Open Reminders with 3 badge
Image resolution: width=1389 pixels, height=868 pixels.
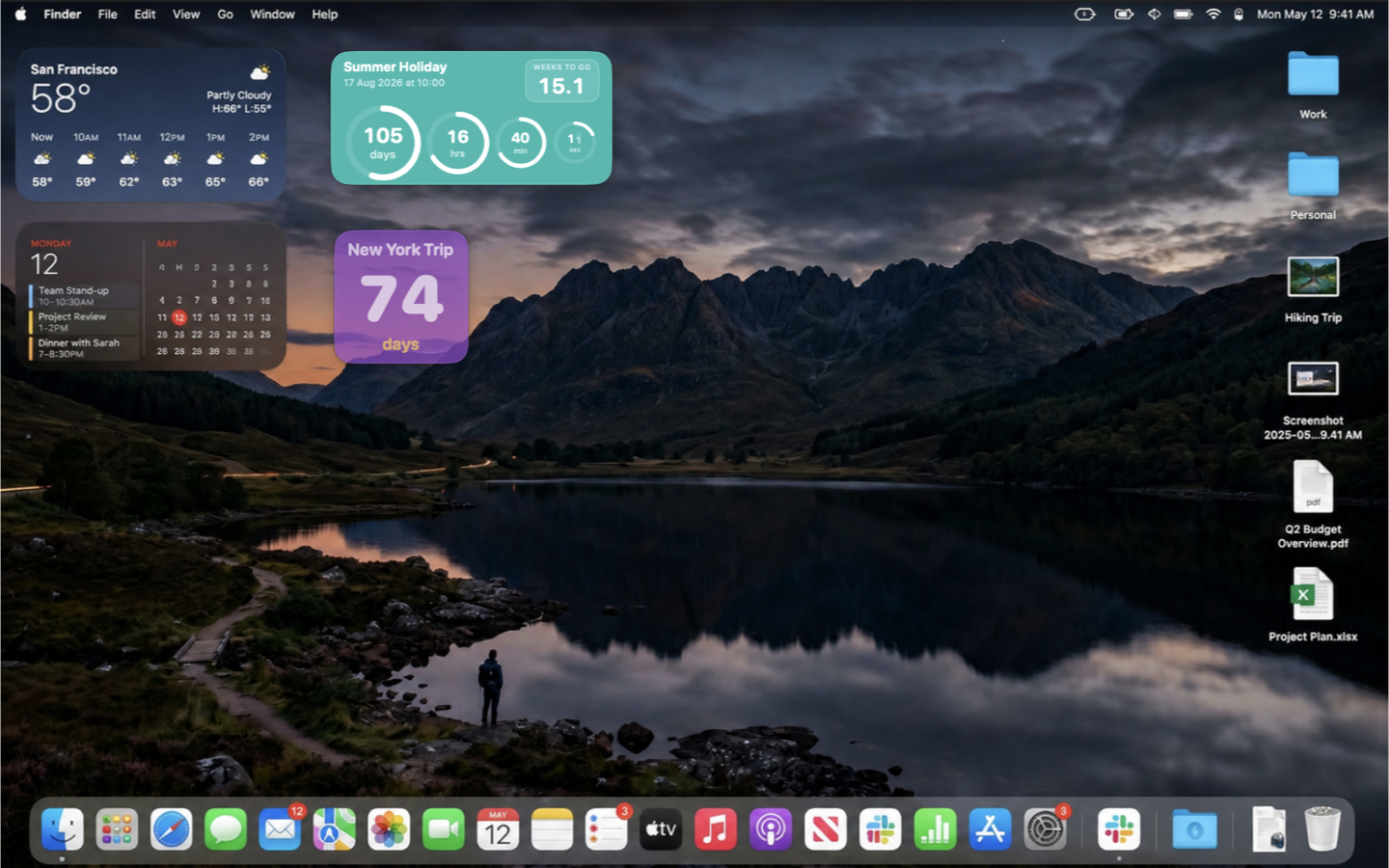607,828
